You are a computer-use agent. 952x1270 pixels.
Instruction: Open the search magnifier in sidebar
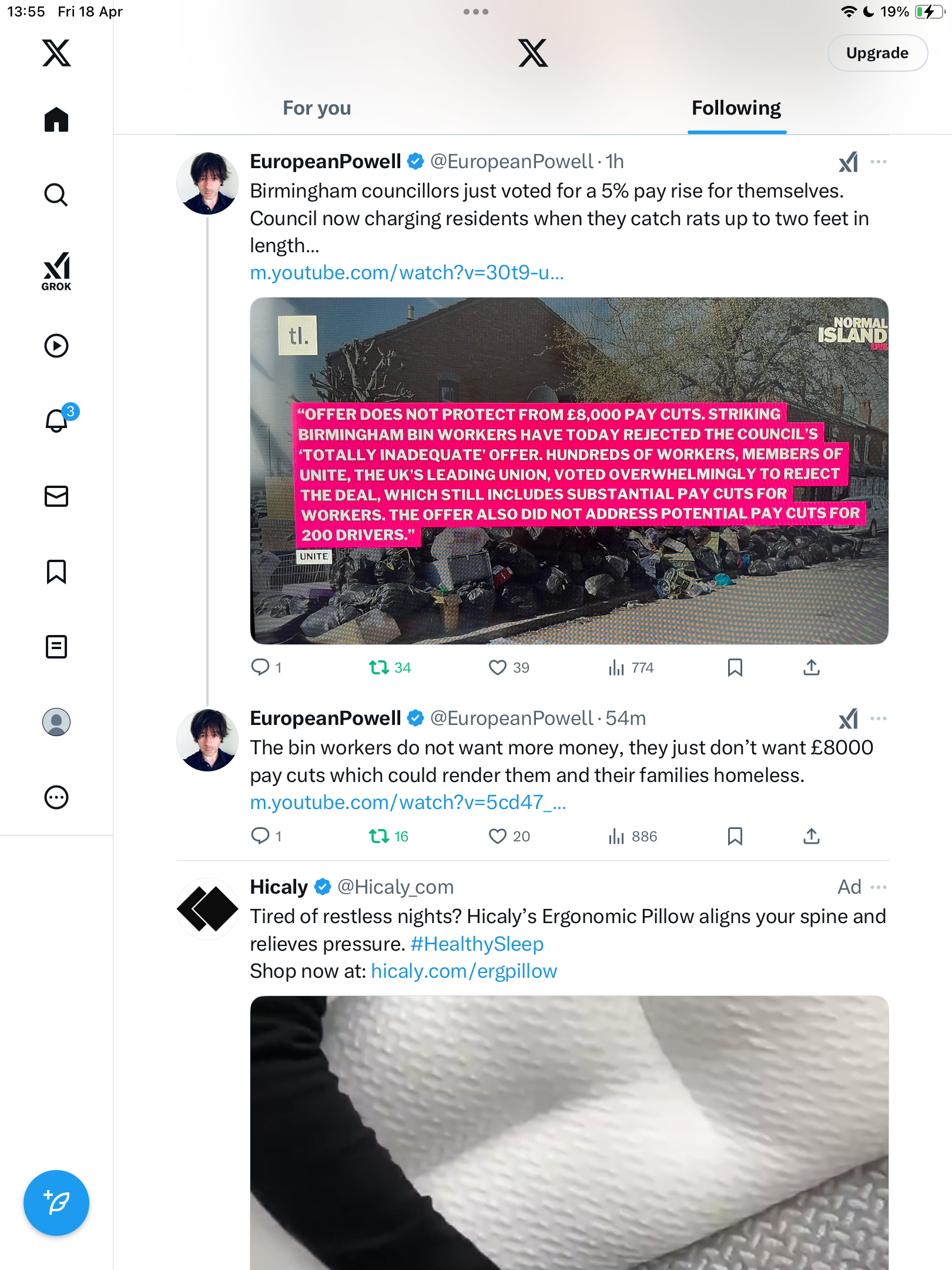pyautogui.click(x=56, y=195)
